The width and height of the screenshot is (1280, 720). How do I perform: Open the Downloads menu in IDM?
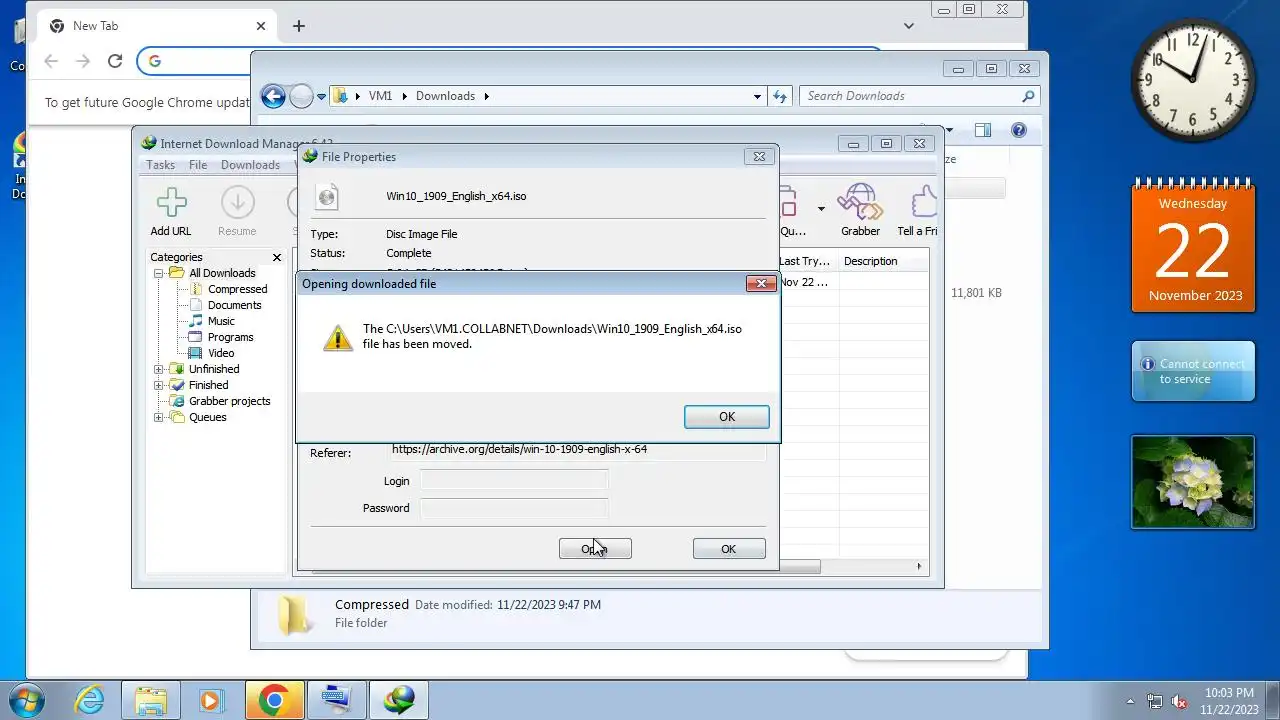(x=250, y=165)
